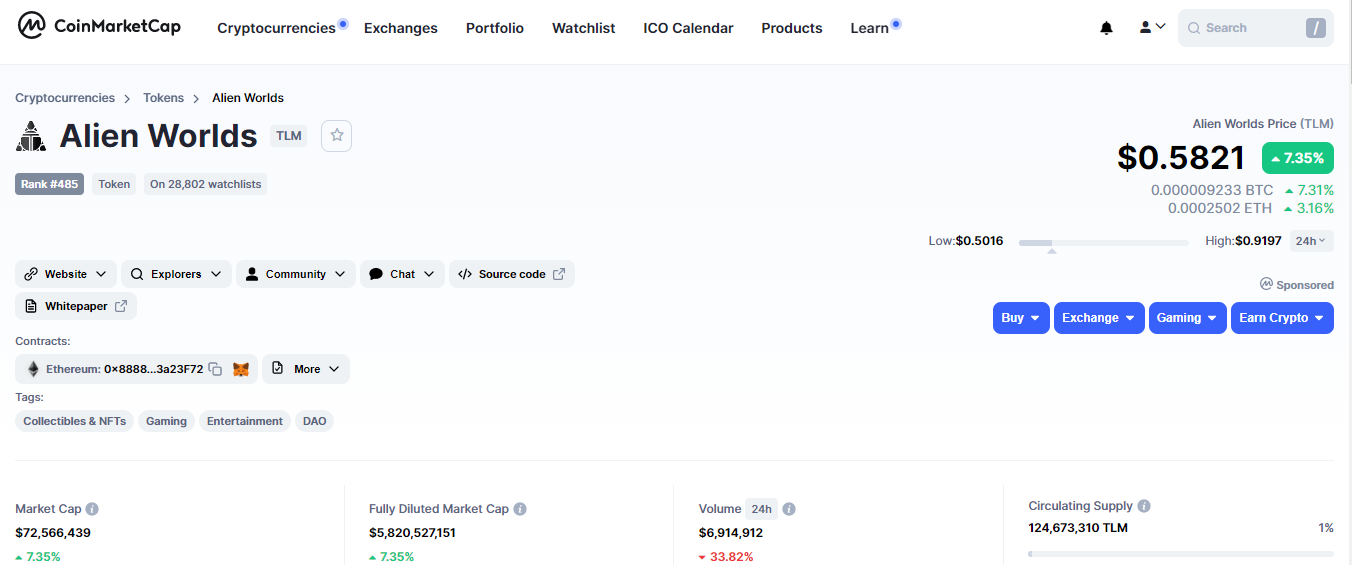Click the 0.0002502 ETH price
The image size is (1352, 565).
(x=1220, y=208)
